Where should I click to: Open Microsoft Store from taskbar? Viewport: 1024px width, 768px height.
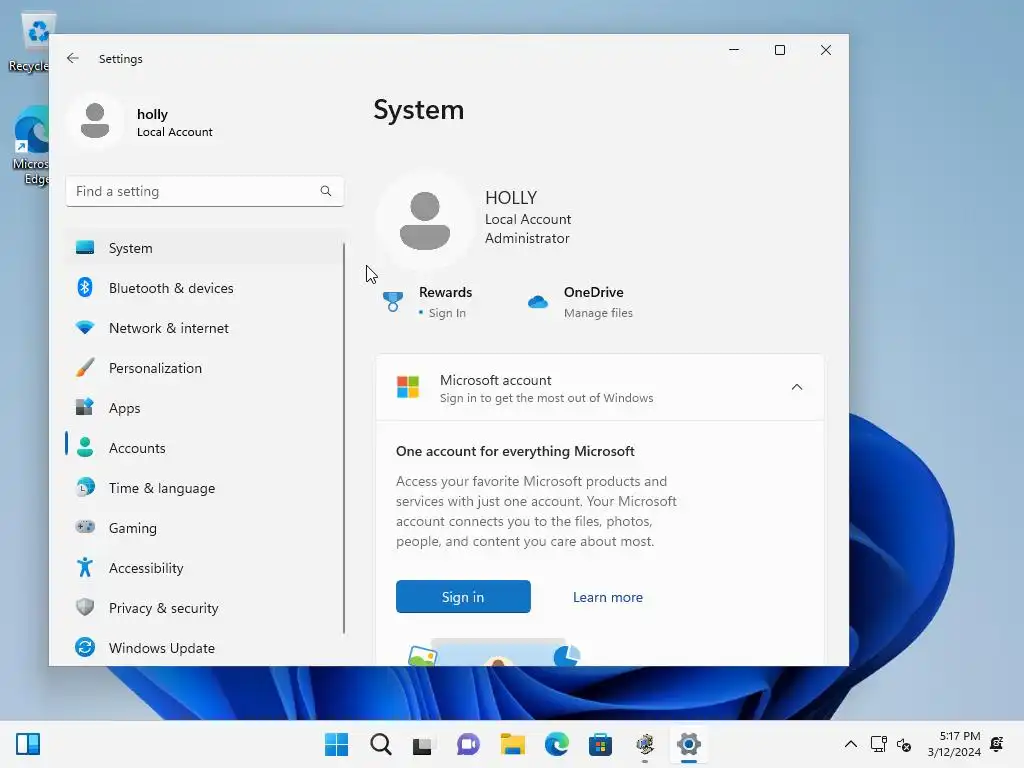pyautogui.click(x=600, y=744)
